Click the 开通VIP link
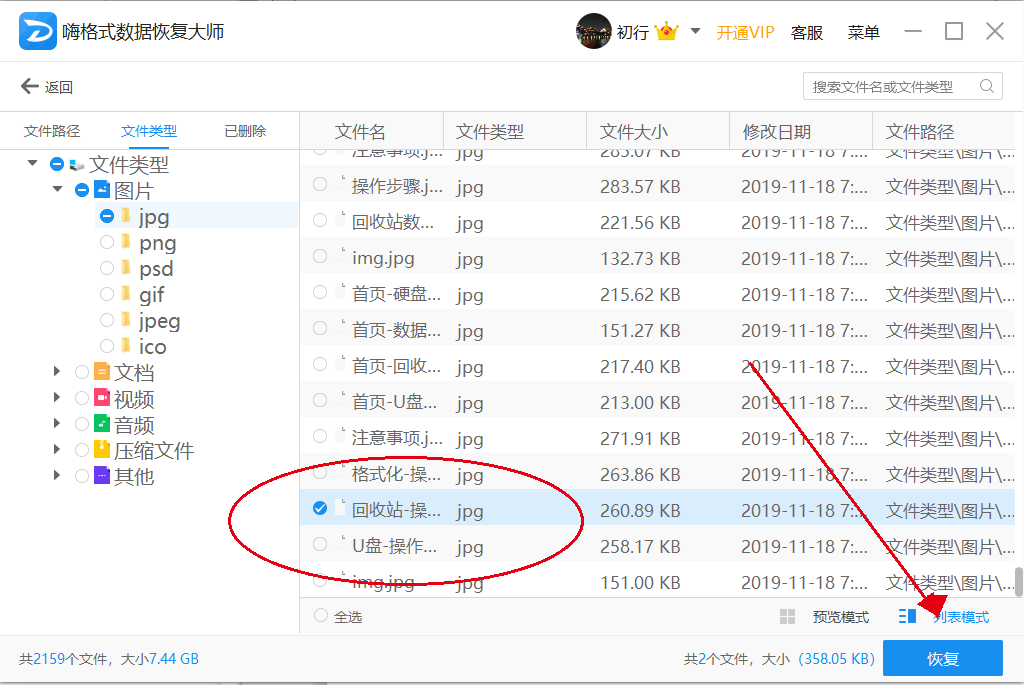The image size is (1024, 685). click(x=745, y=33)
